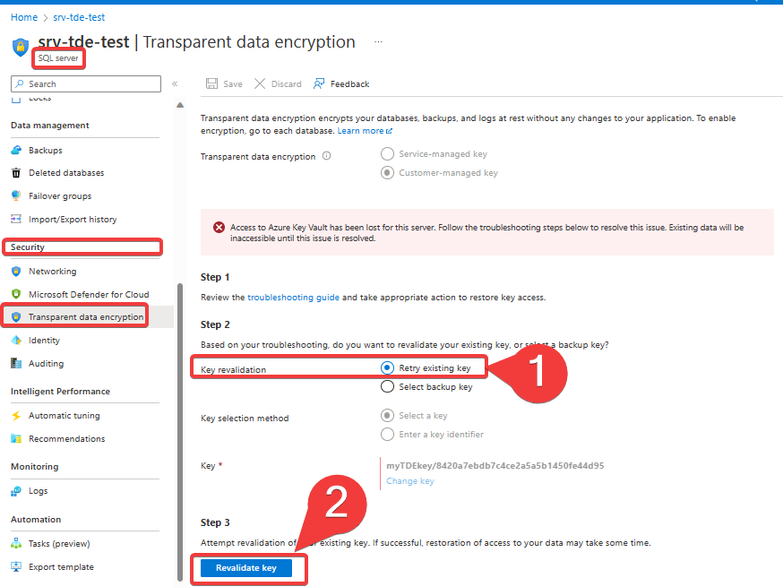Click the Networking shield icon
Image resolution: width=783 pixels, height=588 pixels.
click(16, 271)
